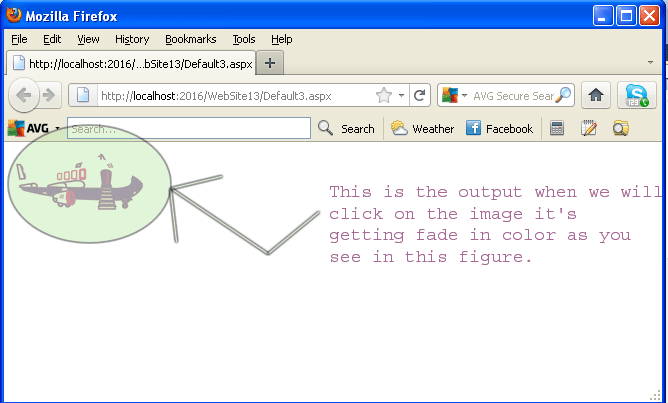Viewport: 668px width, 403px height.
Task: Click the AVG Secure Search field
Action: point(513,96)
